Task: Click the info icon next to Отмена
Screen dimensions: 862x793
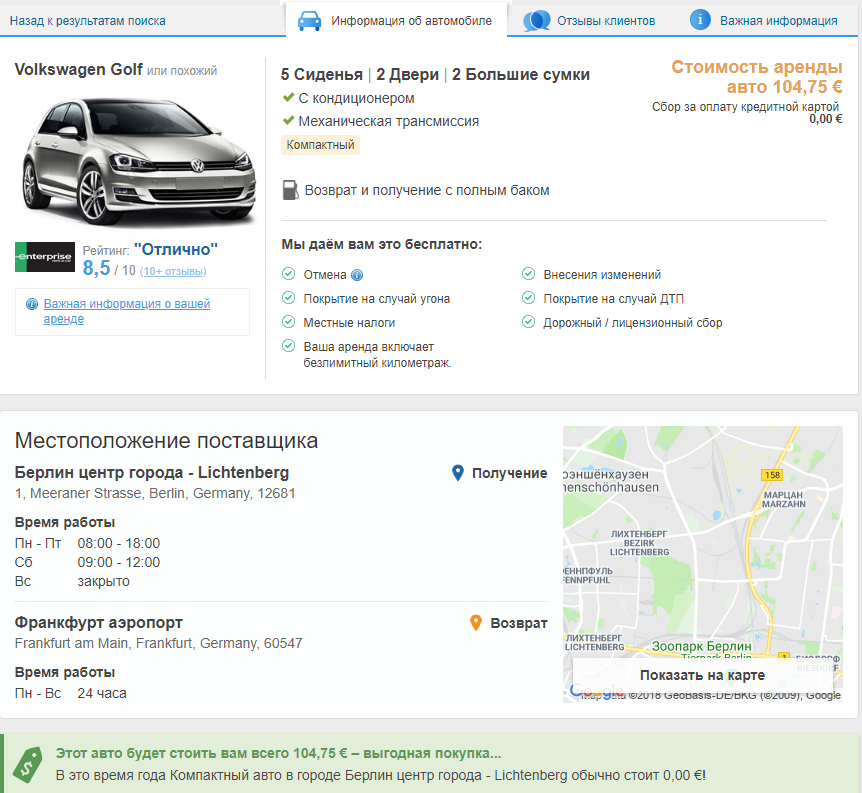Action: click(357, 275)
